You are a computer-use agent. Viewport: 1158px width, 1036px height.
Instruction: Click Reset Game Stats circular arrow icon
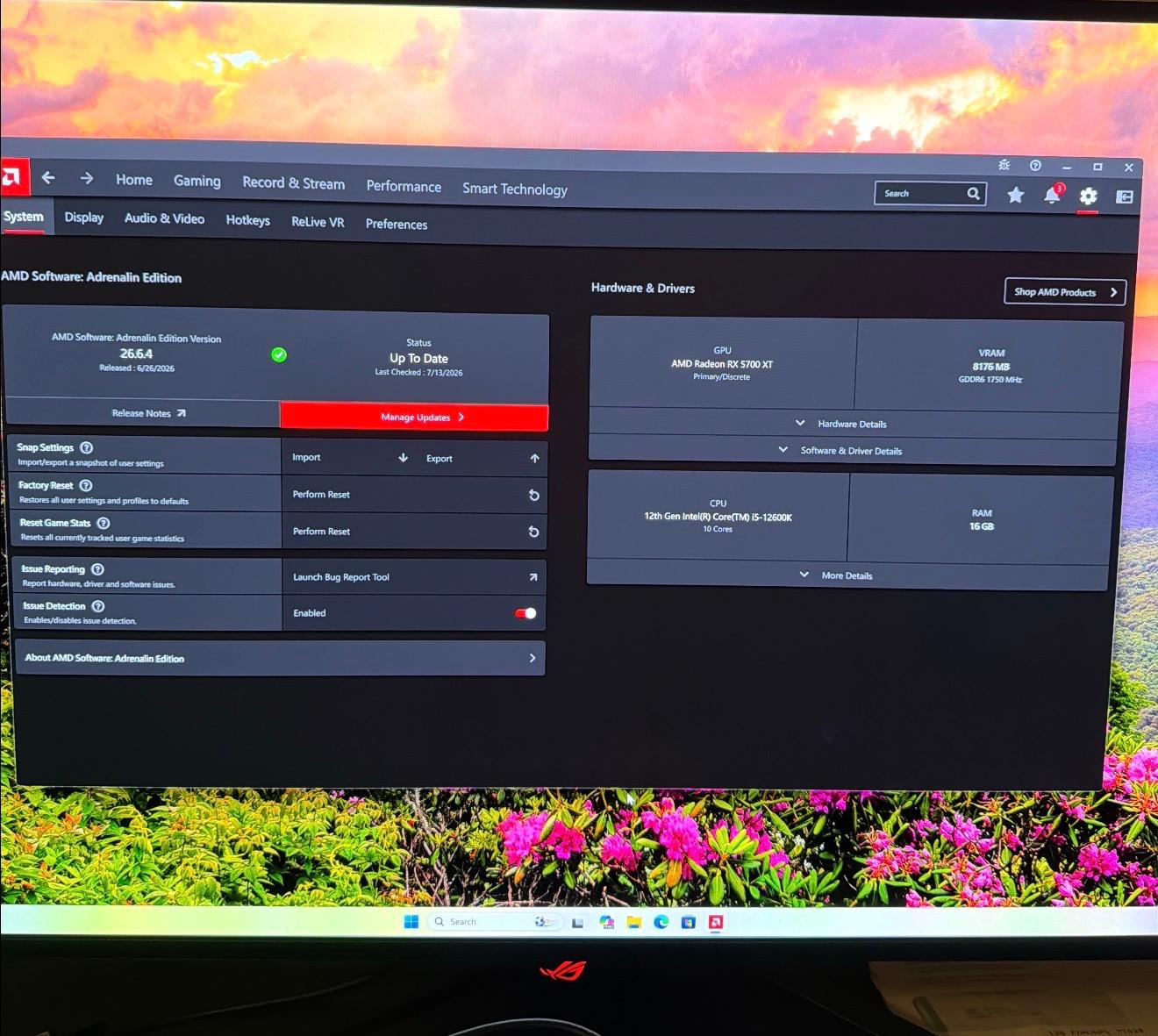tap(533, 532)
